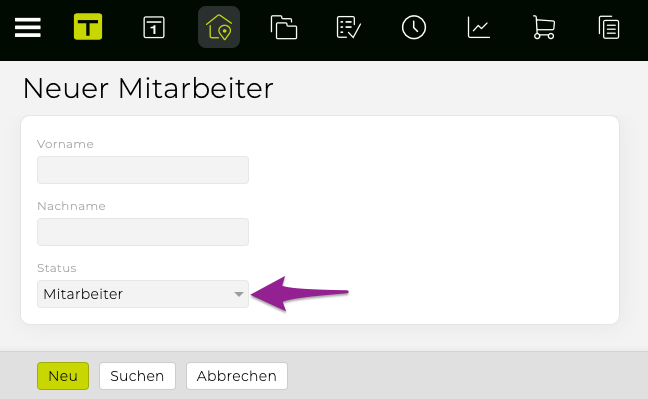Click the yellow T logo icon
This screenshot has height=399, width=648.
88,27
